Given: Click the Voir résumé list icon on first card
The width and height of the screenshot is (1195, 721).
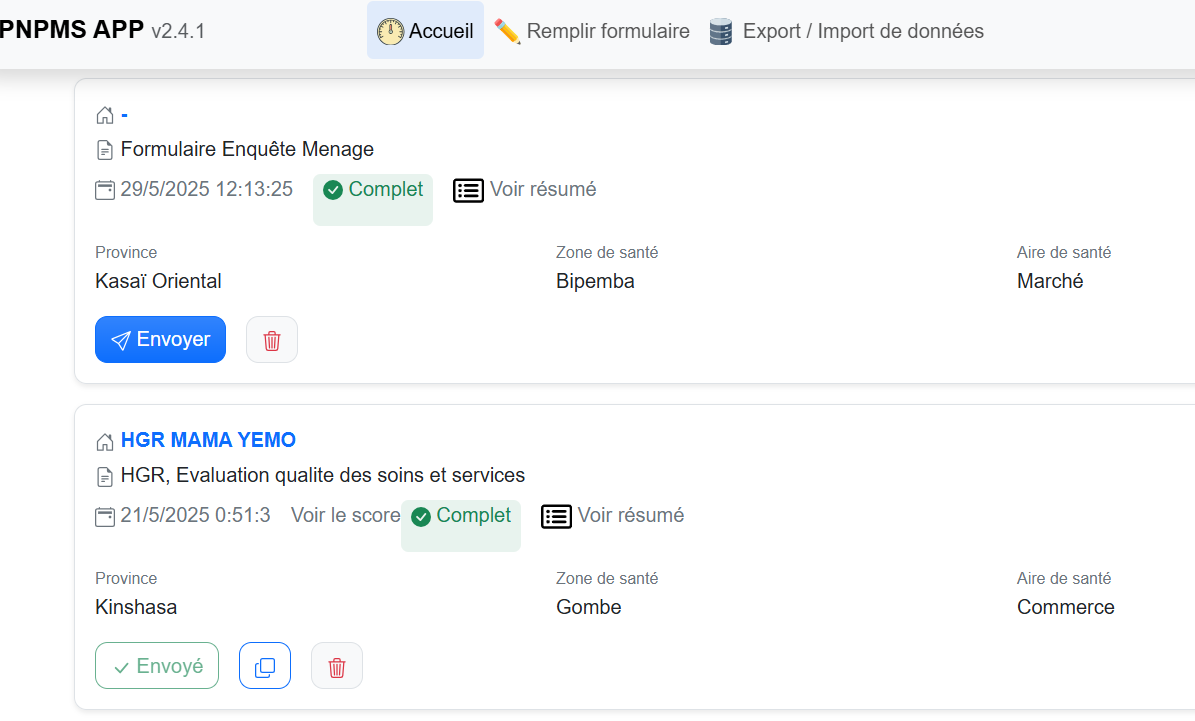Looking at the screenshot, I should (x=468, y=190).
